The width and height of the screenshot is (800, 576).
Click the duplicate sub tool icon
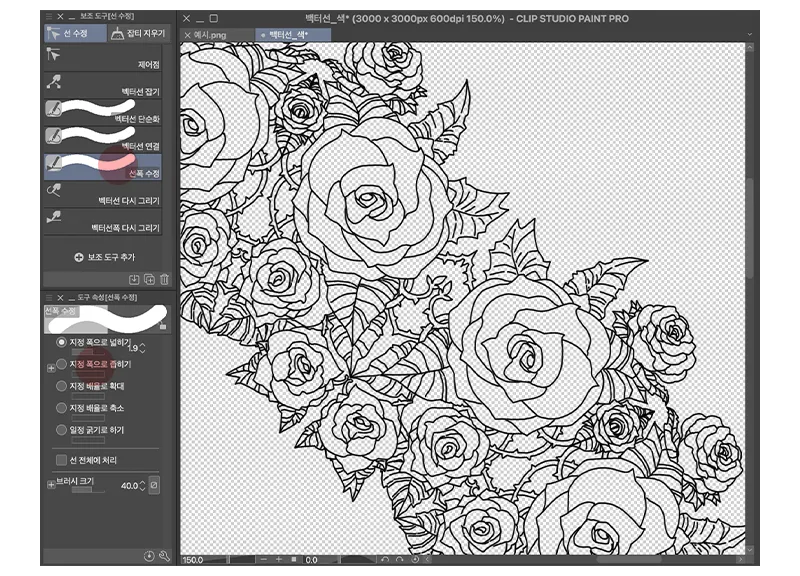149,279
